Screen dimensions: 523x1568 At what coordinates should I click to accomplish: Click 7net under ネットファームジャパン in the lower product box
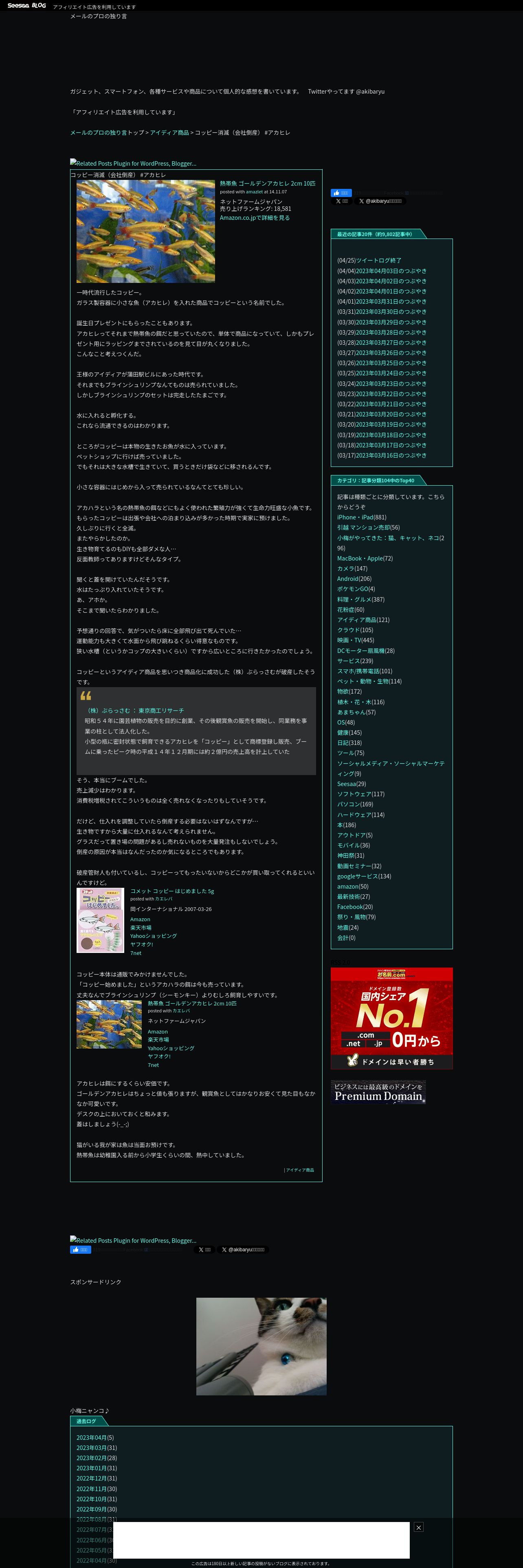154,1064
